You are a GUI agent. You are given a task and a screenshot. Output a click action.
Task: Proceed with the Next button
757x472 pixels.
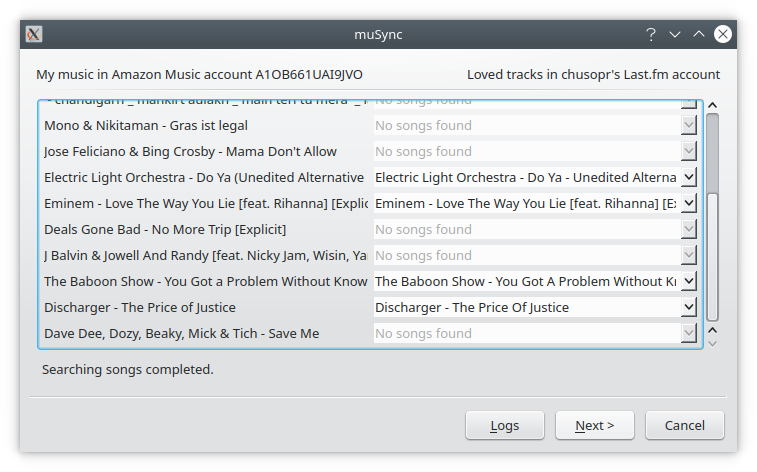595,425
